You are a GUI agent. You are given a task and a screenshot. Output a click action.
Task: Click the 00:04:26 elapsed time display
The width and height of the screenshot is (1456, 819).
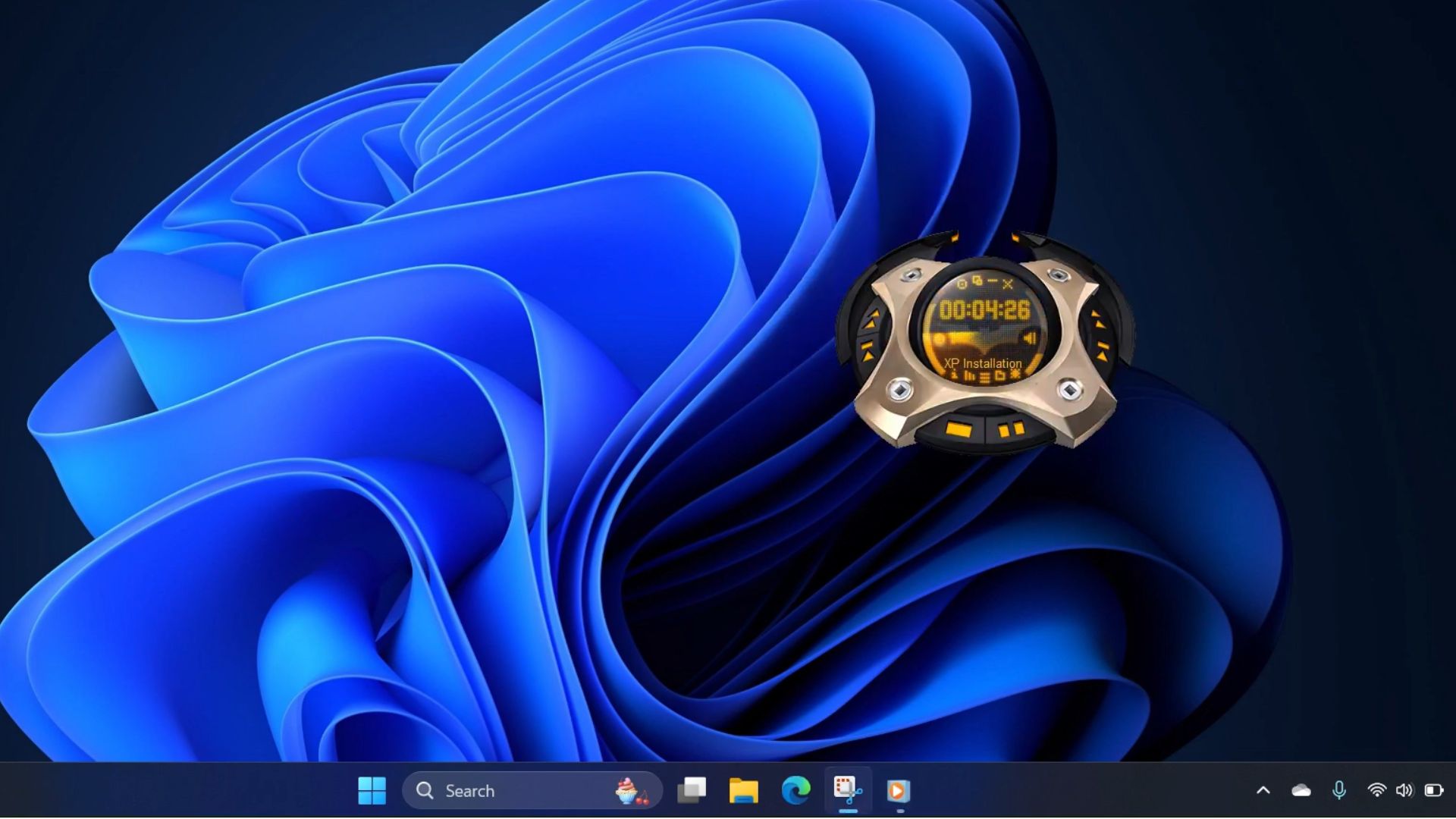coord(984,309)
